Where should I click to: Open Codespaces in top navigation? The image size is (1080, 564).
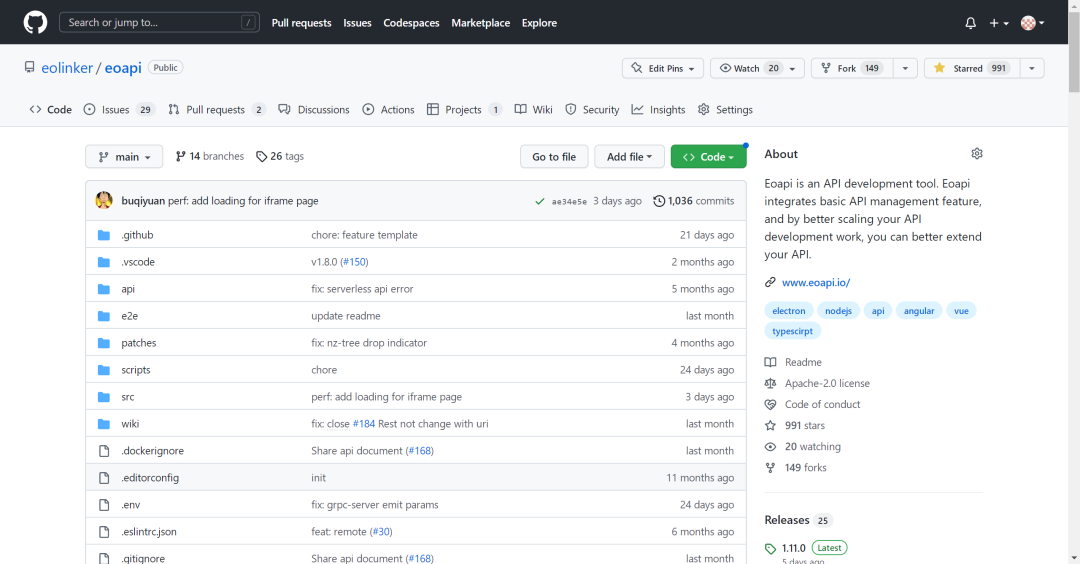pos(411,23)
